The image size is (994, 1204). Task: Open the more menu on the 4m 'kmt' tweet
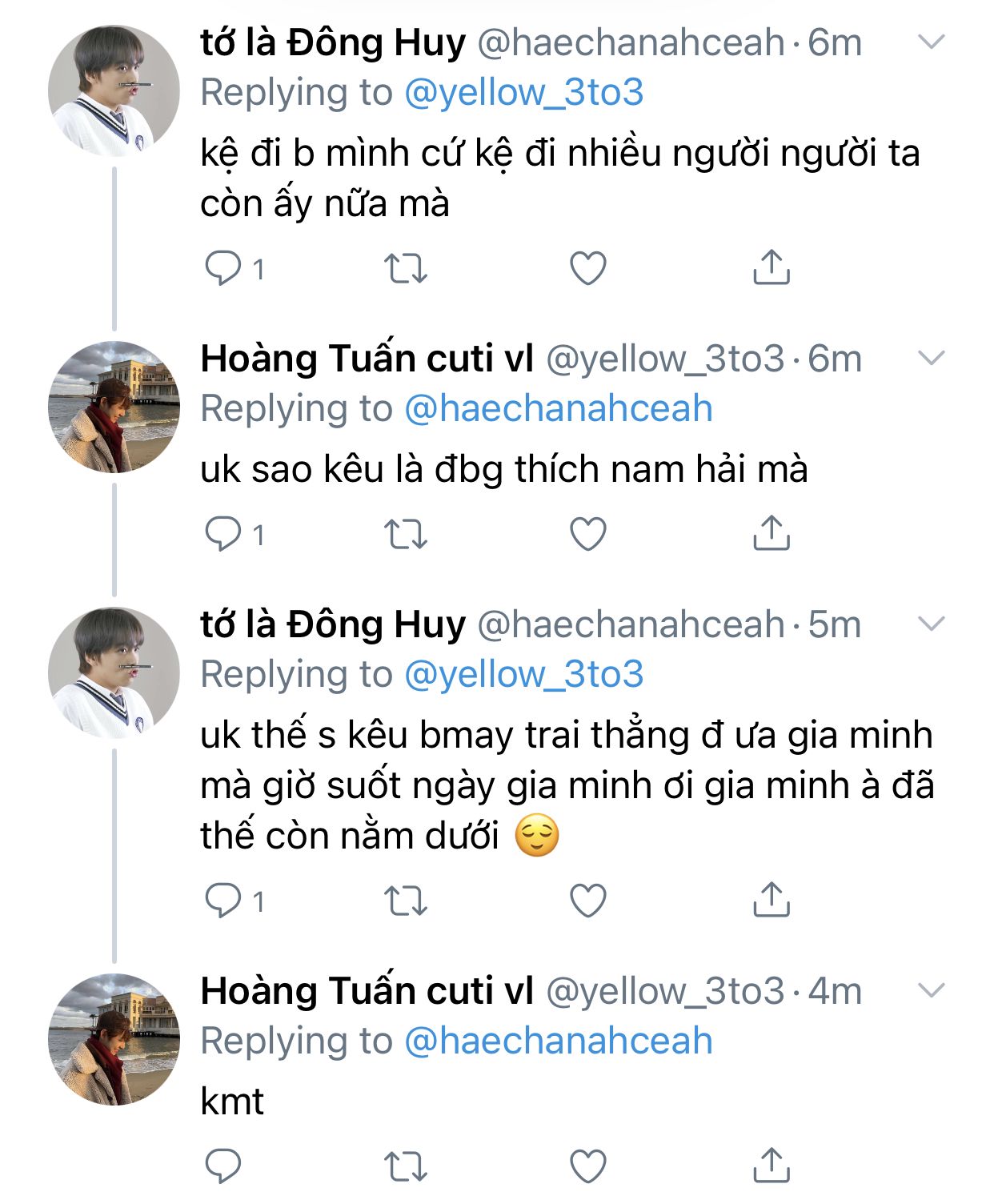[932, 991]
